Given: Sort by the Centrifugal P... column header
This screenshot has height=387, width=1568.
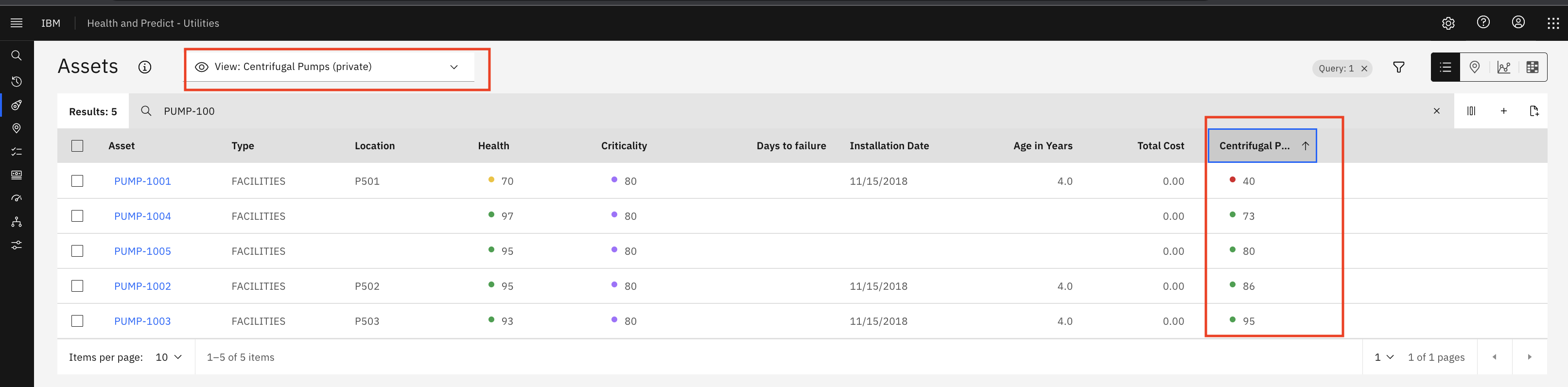Looking at the screenshot, I should pos(1262,146).
